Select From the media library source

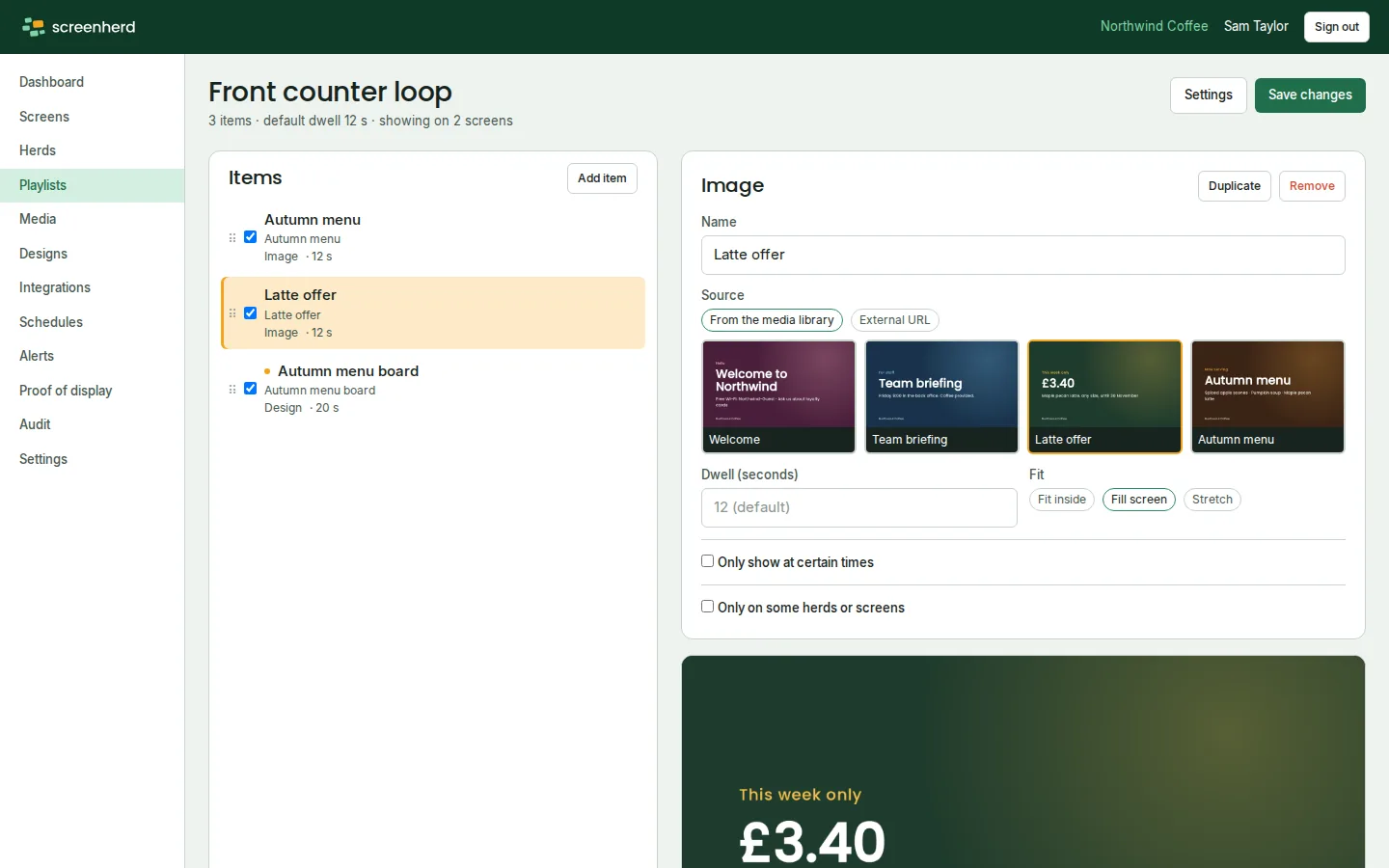tap(772, 320)
